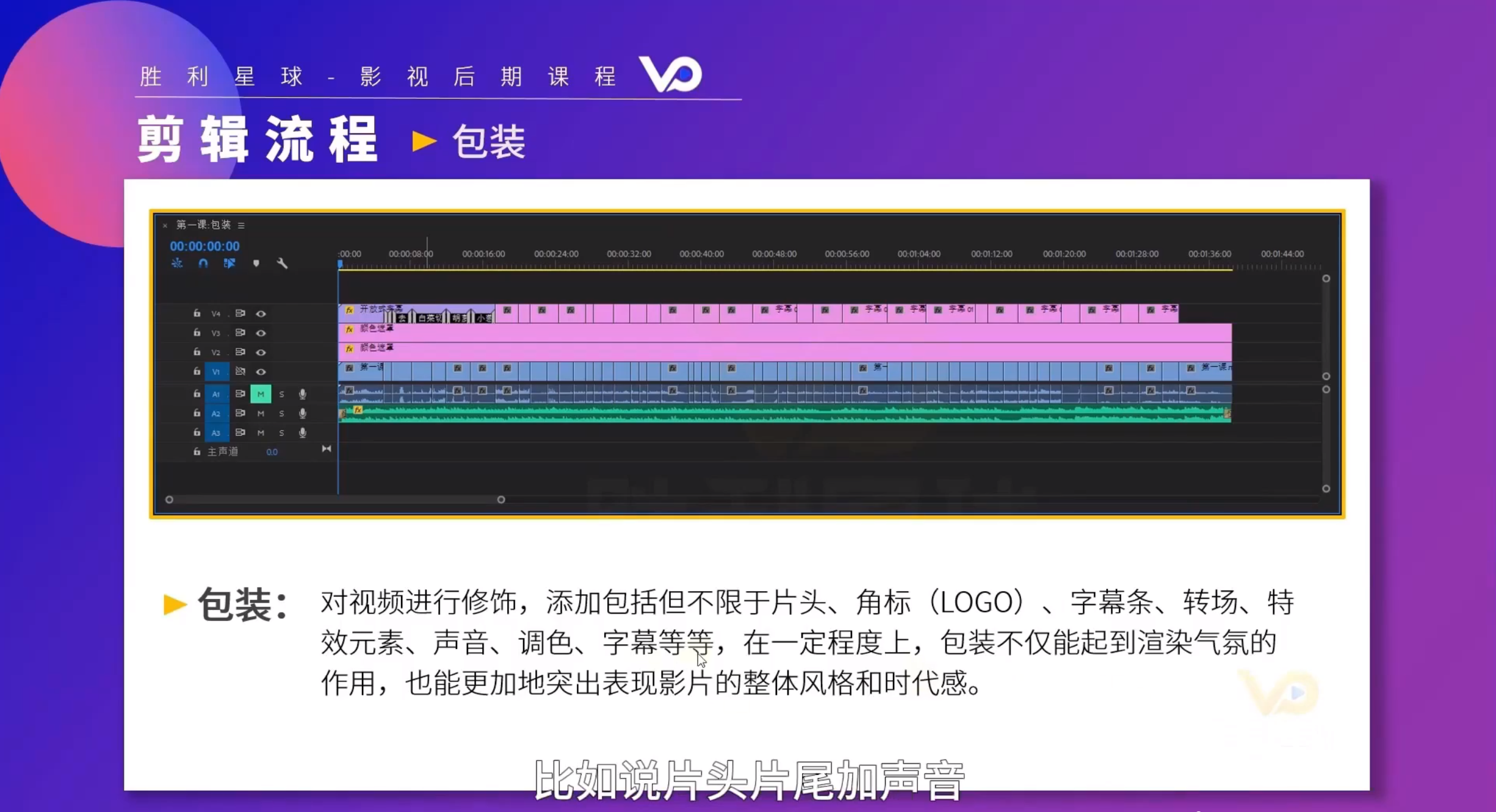The width and height of the screenshot is (1496, 812).
Task: Click the V4 track lock icon
Action: [x=197, y=313]
